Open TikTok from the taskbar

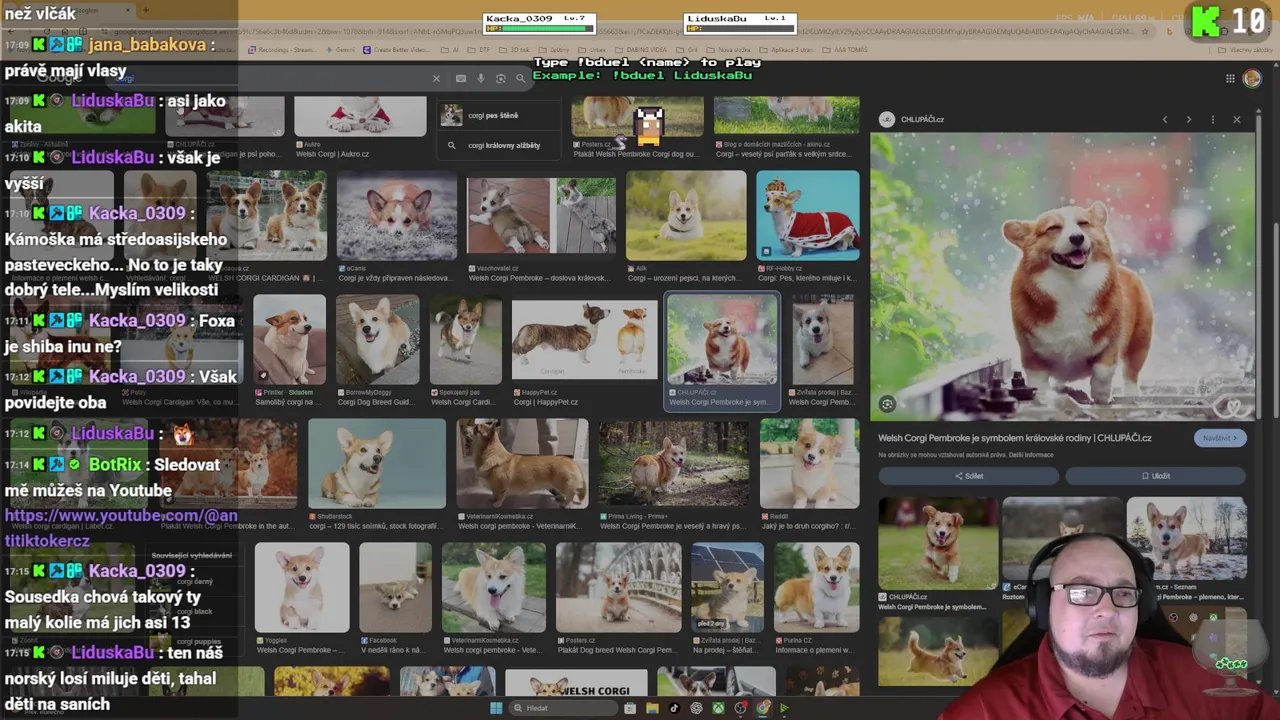coord(674,708)
